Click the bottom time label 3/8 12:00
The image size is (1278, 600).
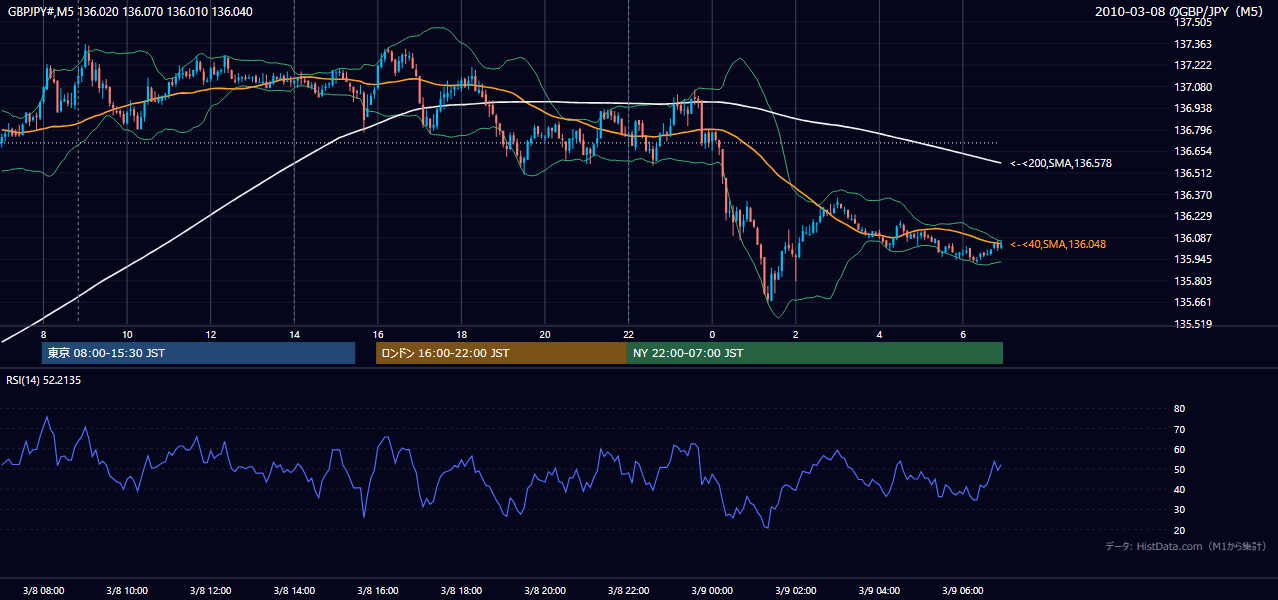point(210,591)
